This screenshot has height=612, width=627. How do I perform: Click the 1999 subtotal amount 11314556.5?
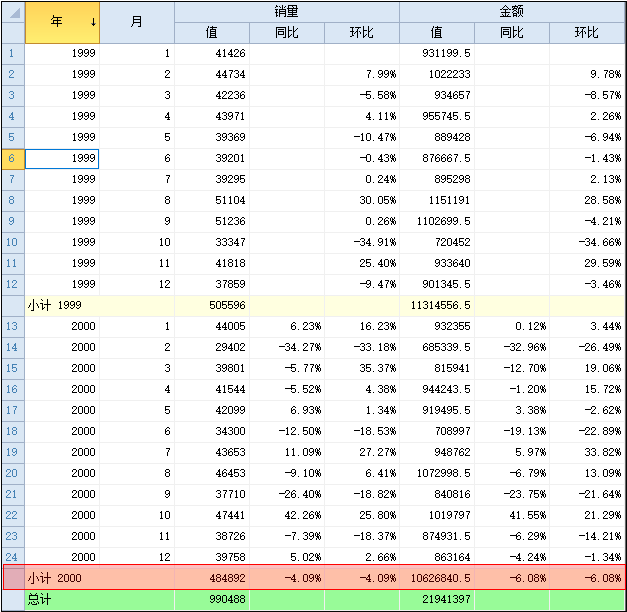436,305
